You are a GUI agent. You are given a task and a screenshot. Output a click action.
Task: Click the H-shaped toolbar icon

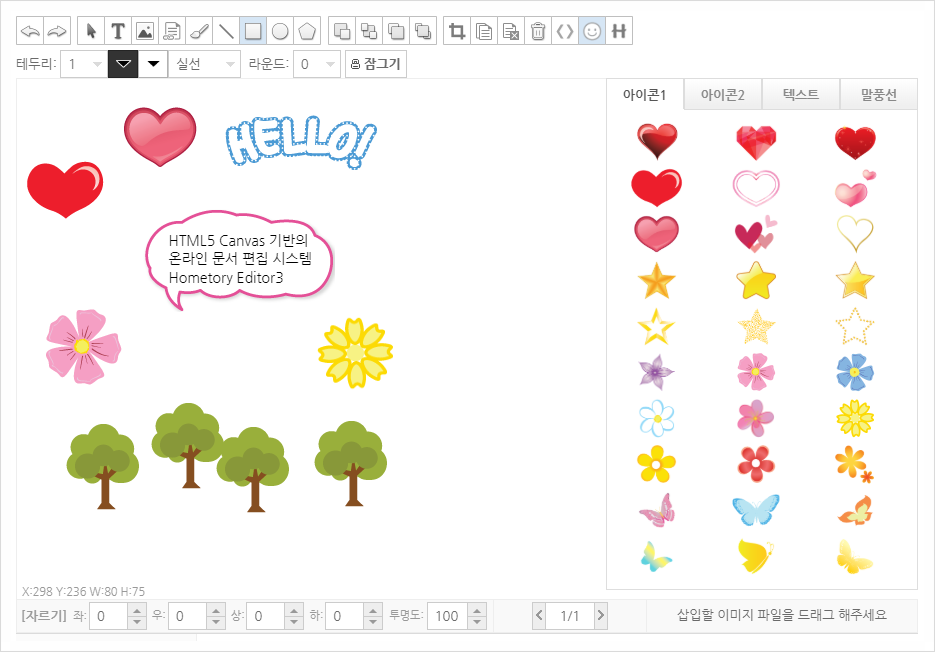[x=619, y=31]
